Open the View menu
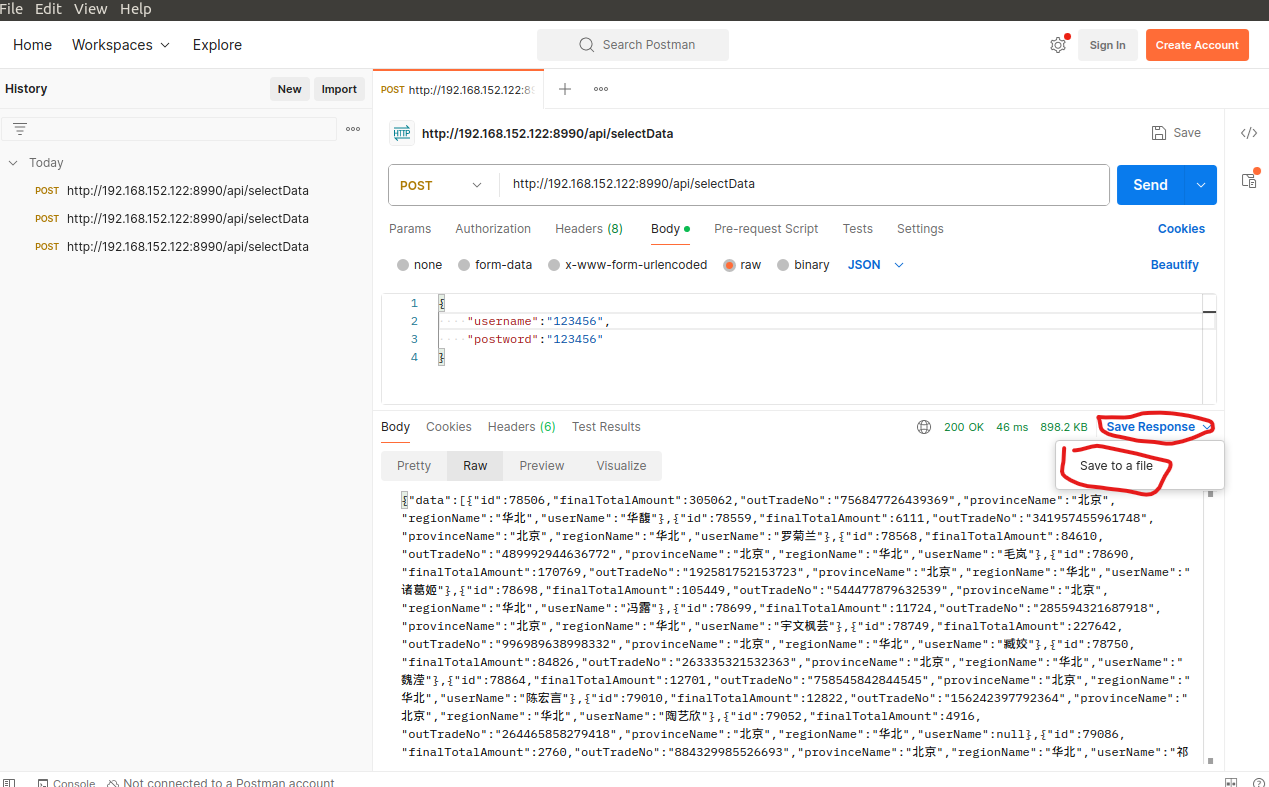Screen dimensions: 1269x787 [x=90, y=9]
